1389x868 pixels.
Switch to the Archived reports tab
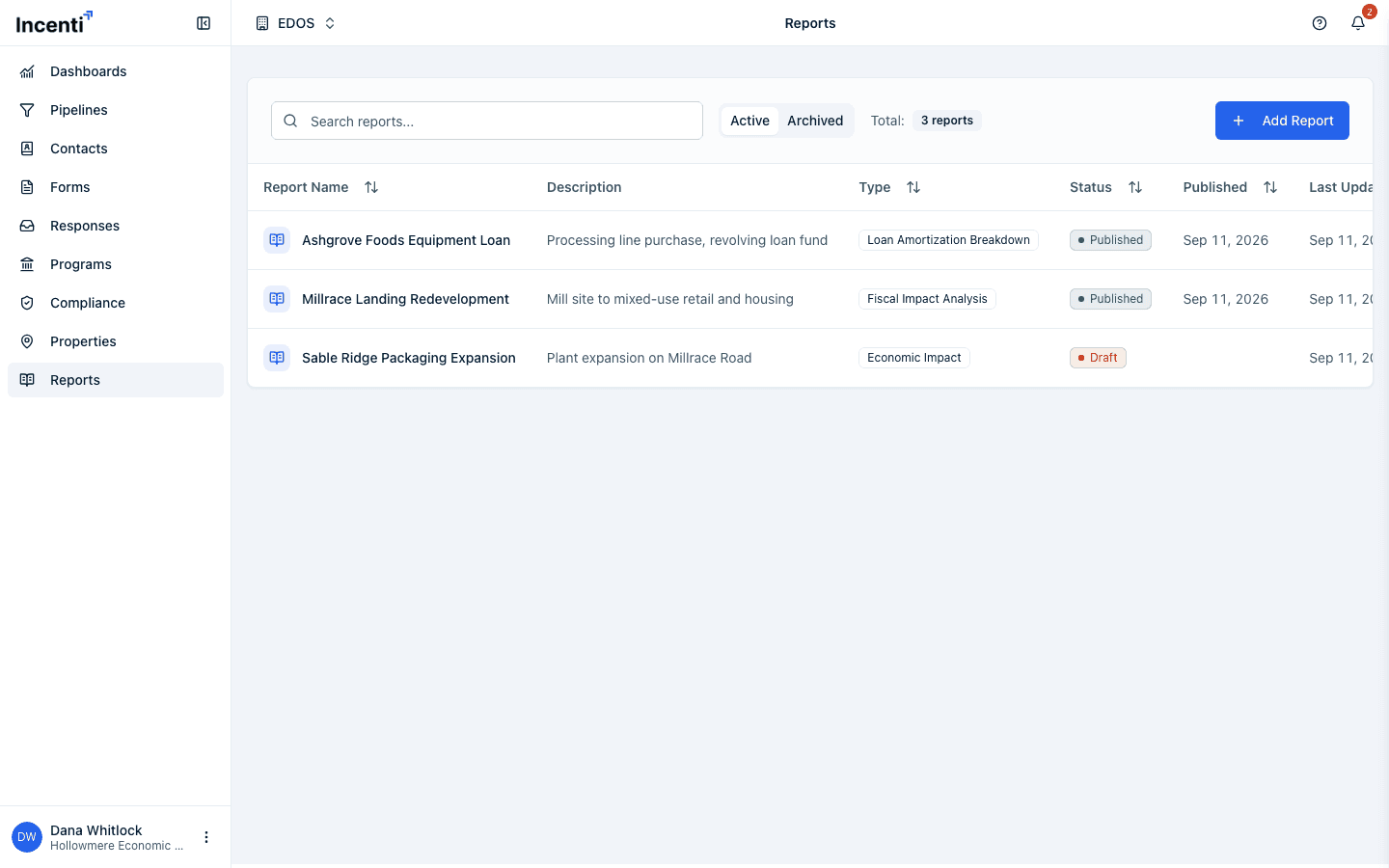815,121
